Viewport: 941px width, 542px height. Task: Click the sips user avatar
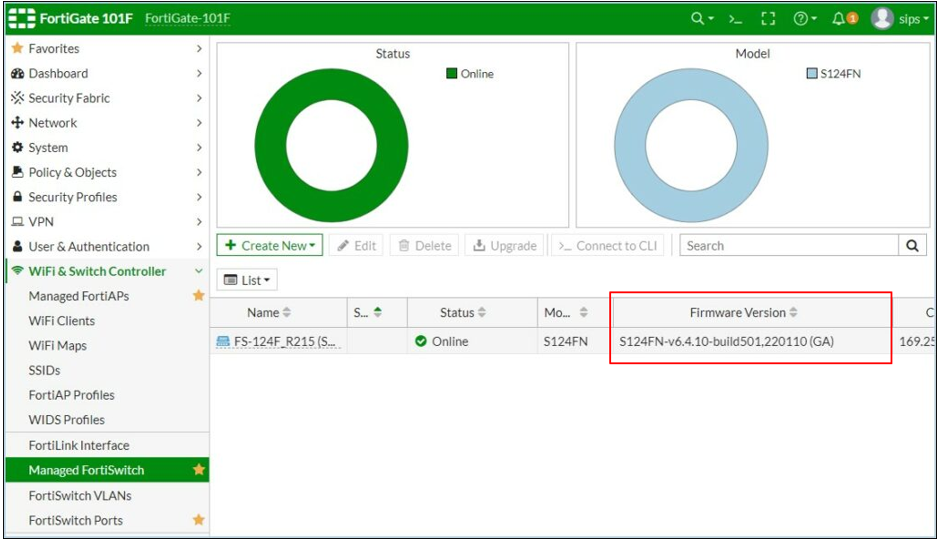[x=882, y=19]
